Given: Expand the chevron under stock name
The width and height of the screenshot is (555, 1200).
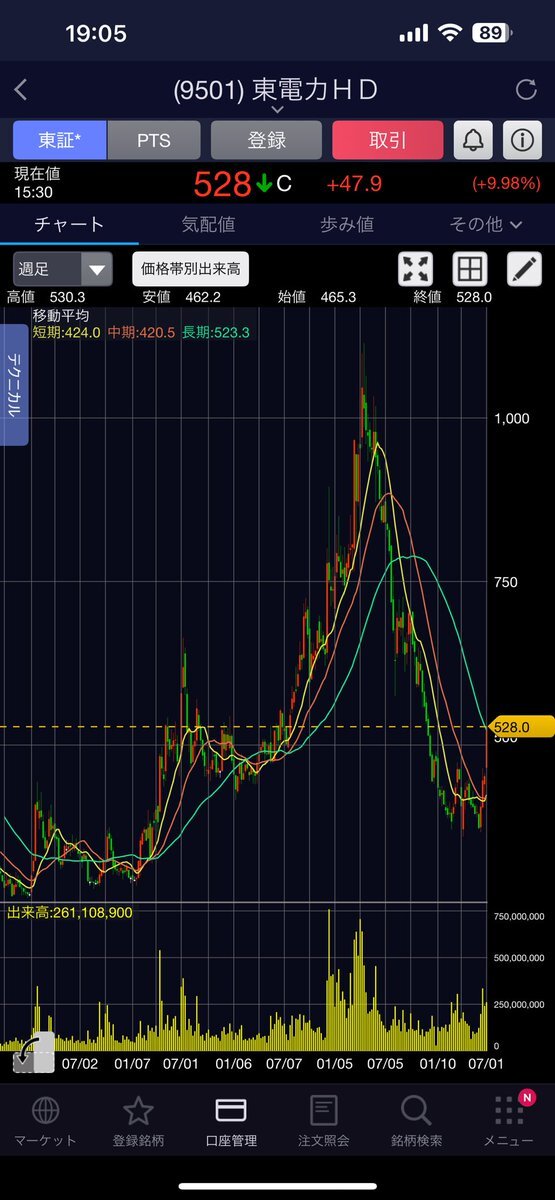Looking at the screenshot, I should [277, 110].
